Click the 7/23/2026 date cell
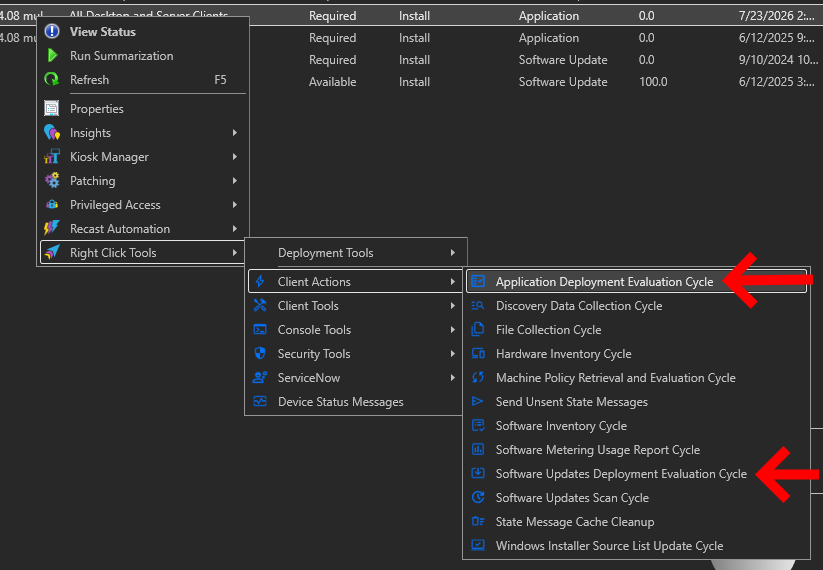823x570 pixels. (776, 16)
